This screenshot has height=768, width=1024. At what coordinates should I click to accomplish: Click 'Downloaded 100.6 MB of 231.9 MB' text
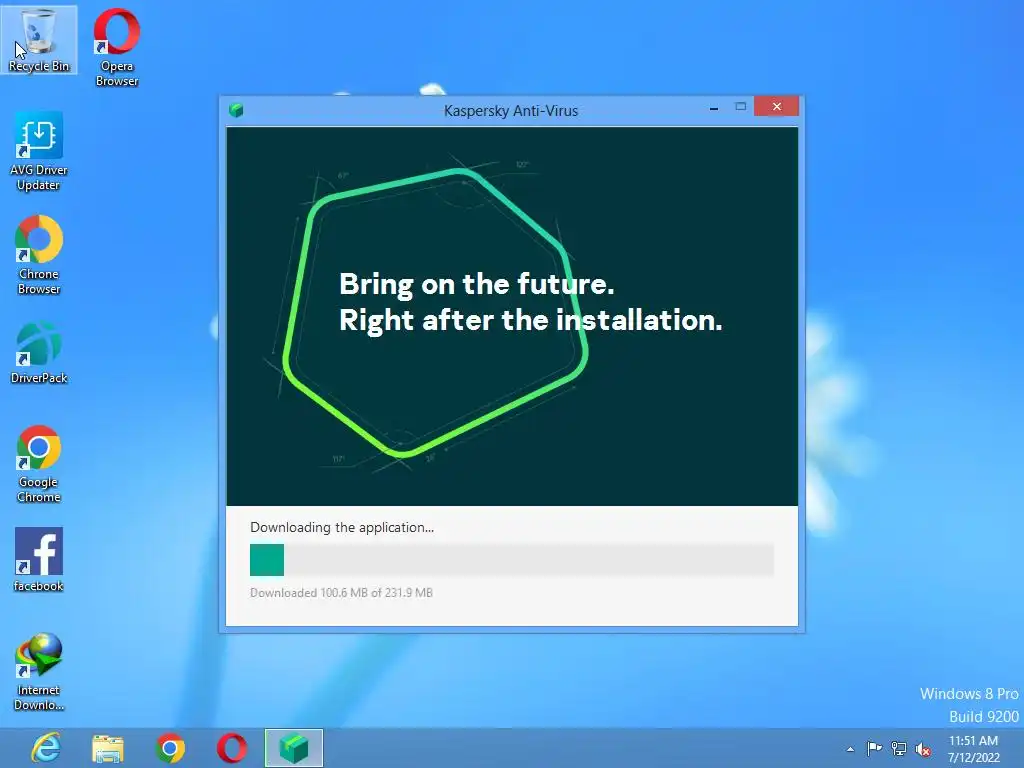(342, 593)
